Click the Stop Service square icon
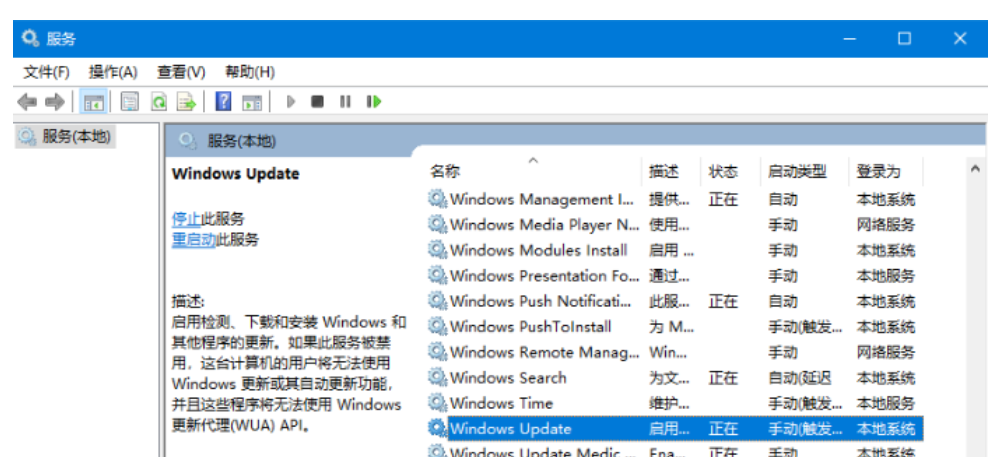Viewport: 1006px width, 457px height. 317,101
